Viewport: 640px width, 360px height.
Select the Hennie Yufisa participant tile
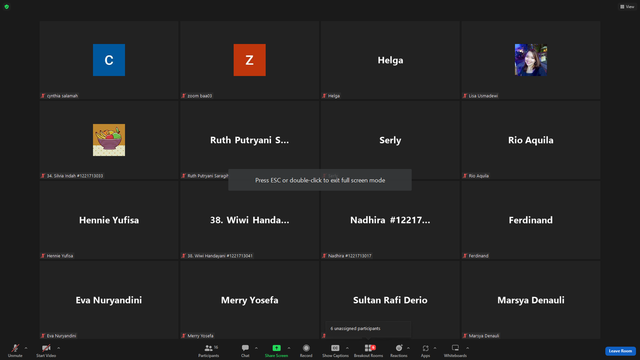(x=109, y=220)
